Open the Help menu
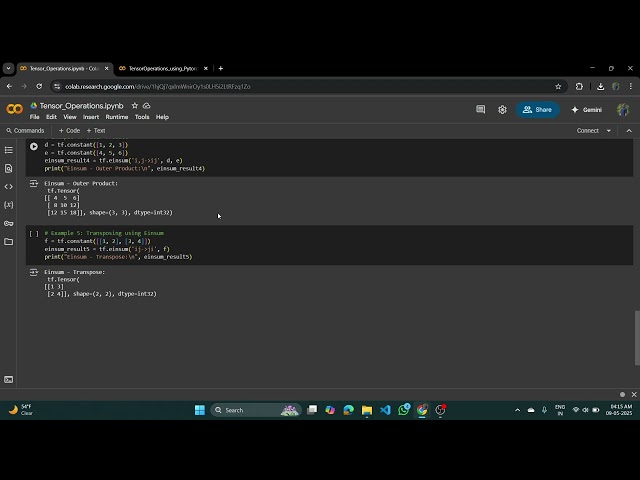The image size is (640, 480). (162, 117)
